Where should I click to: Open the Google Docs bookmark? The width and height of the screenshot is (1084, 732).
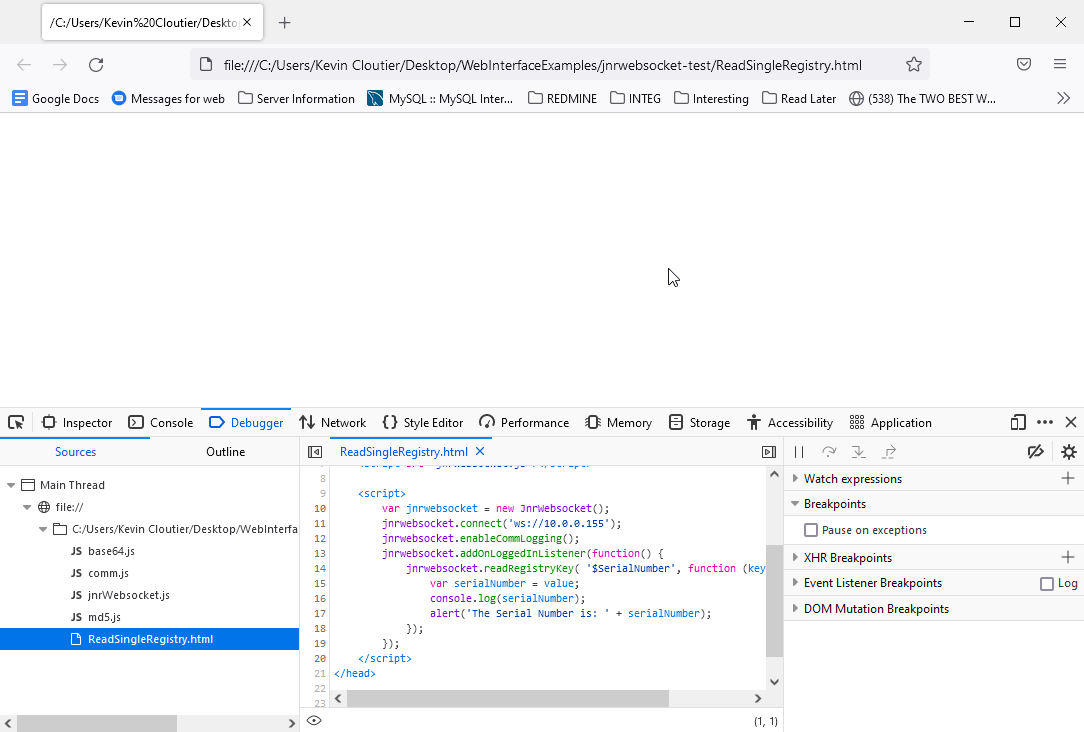(55, 98)
